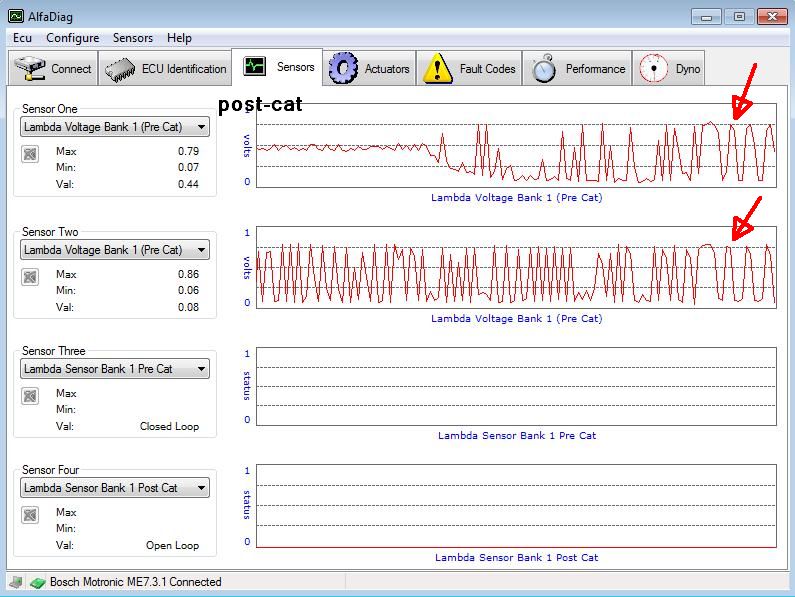Click the Sensor Two reset icon

30,276
